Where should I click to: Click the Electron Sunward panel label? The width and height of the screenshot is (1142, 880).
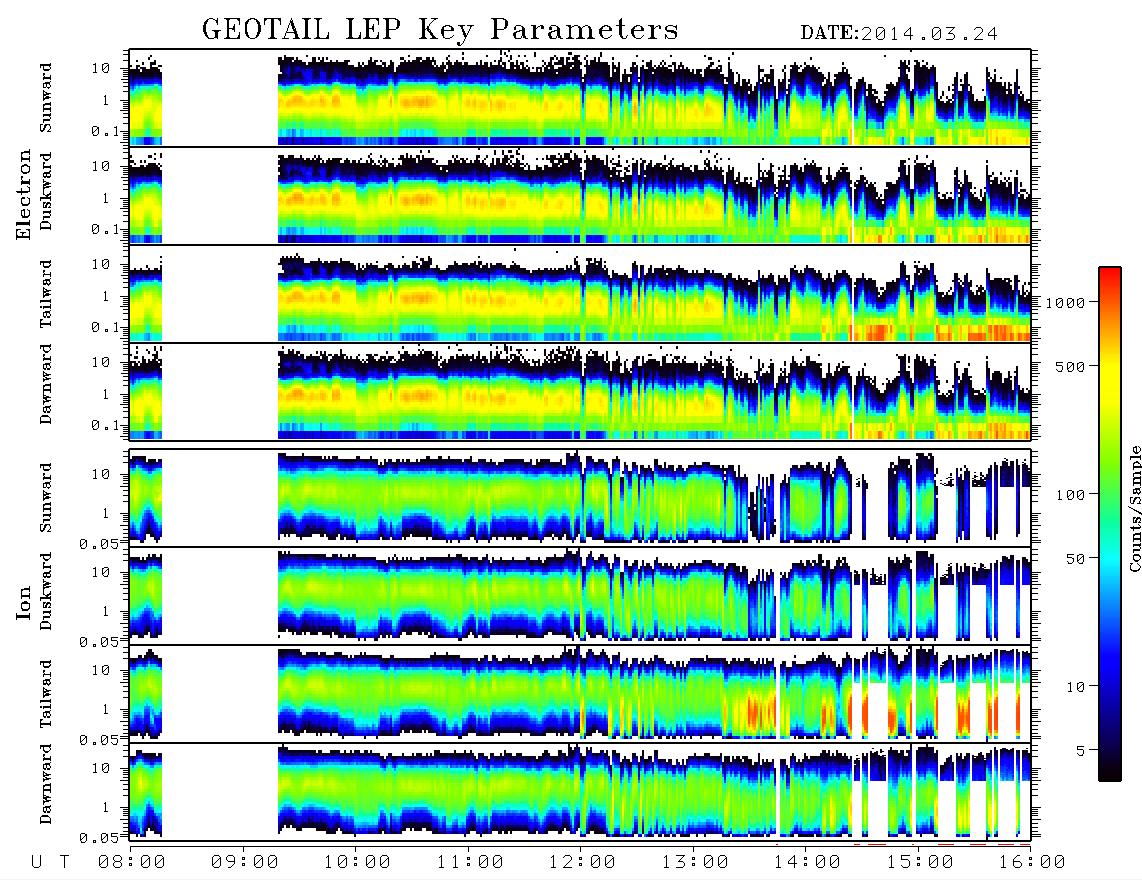(x=46, y=98)
